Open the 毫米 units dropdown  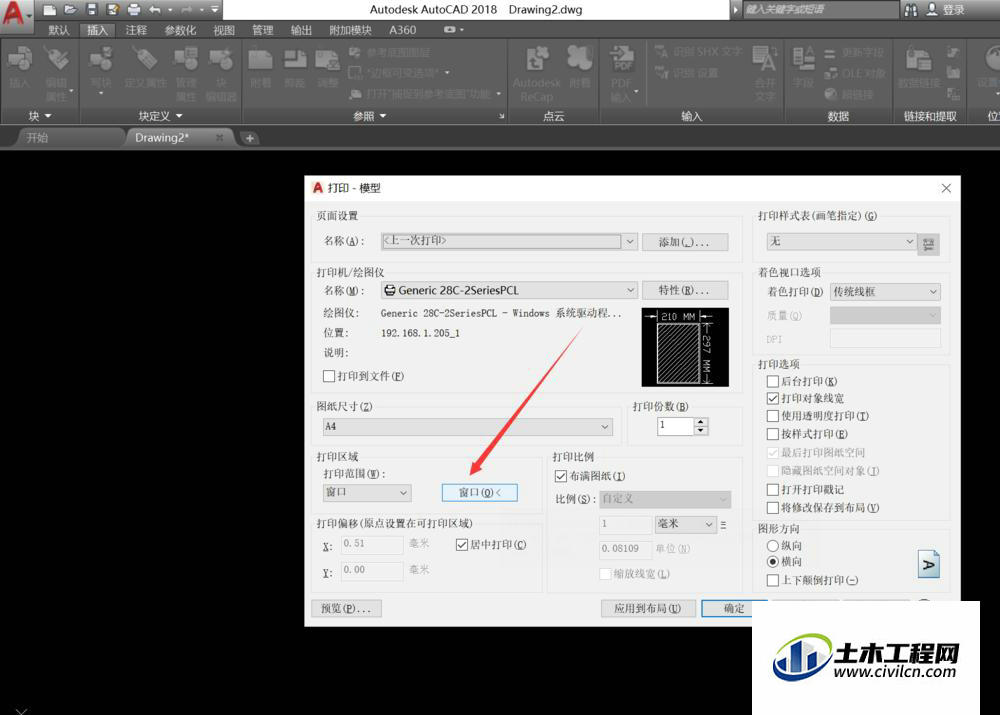pos(685,524)
